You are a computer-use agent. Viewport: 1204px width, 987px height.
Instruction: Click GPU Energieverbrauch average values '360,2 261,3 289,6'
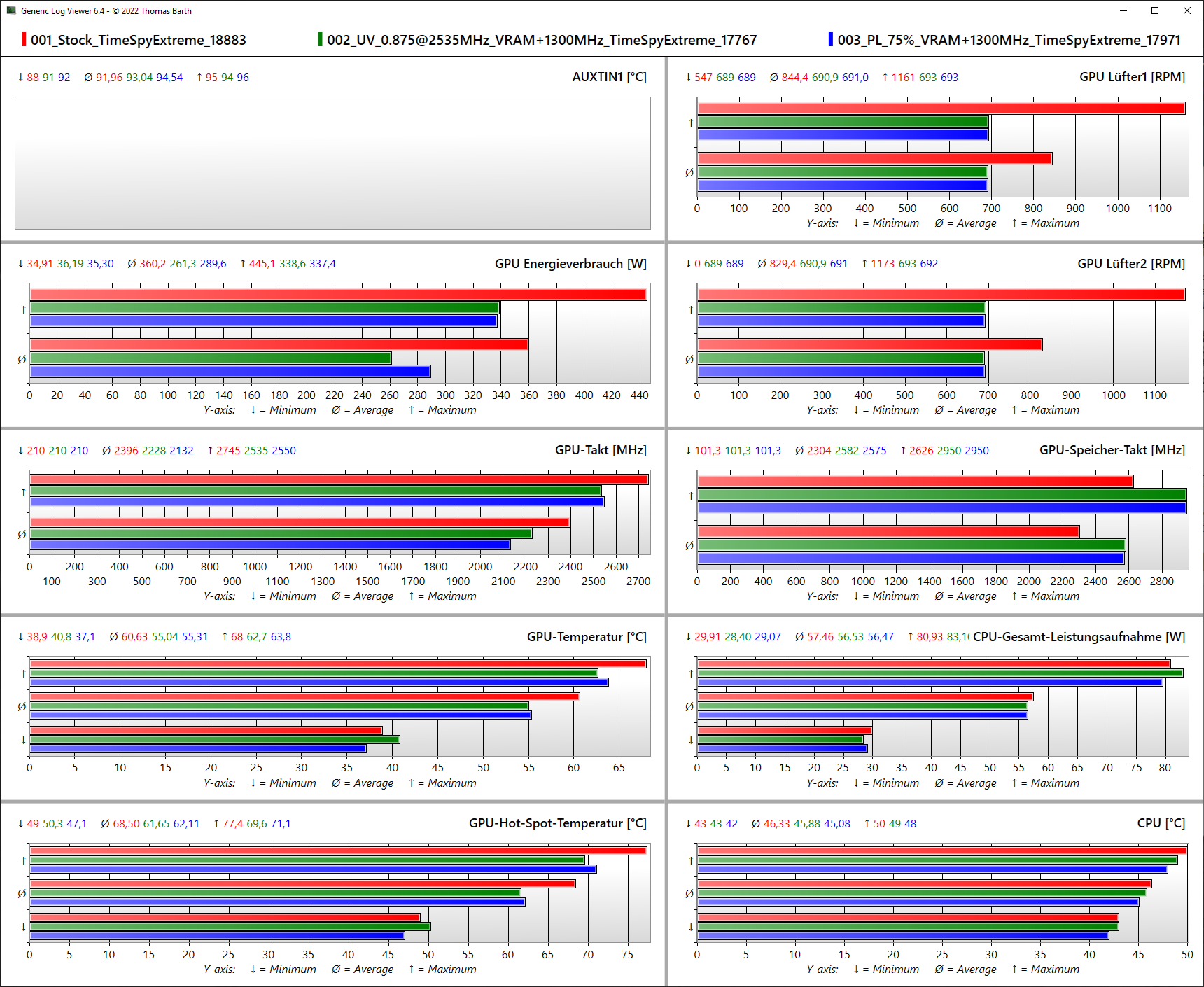tap(183, 264)
